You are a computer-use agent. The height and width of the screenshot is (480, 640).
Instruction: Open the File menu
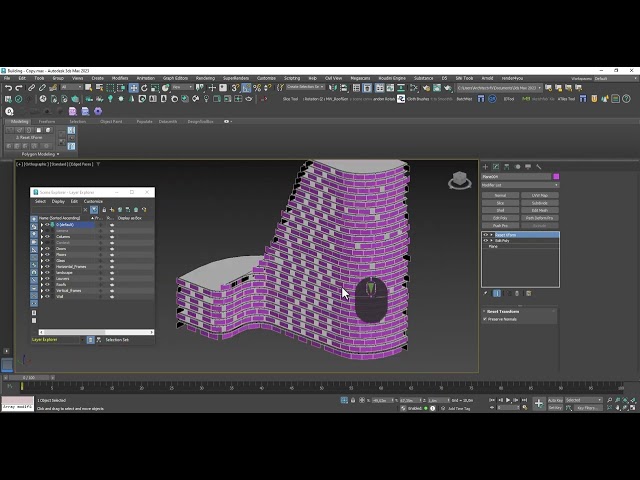(7, 78)
